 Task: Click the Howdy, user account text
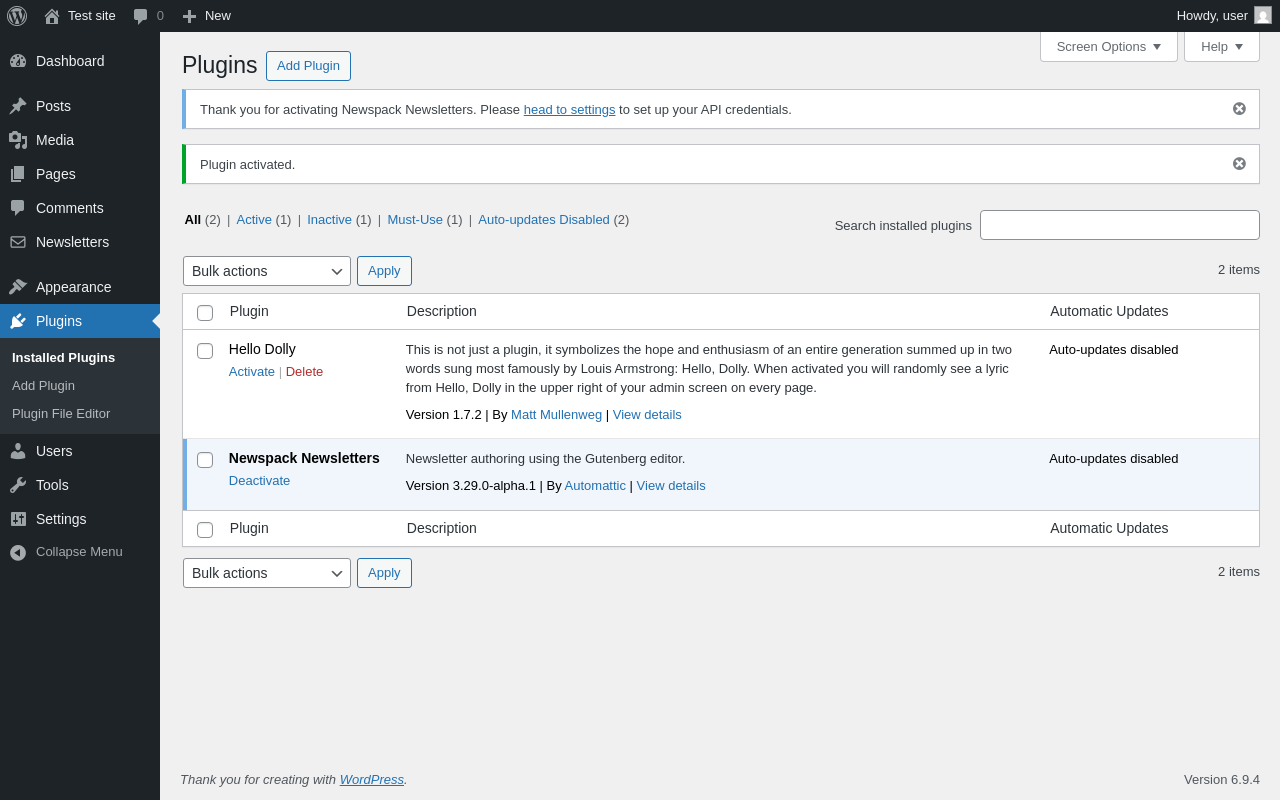click(1212, 15)
